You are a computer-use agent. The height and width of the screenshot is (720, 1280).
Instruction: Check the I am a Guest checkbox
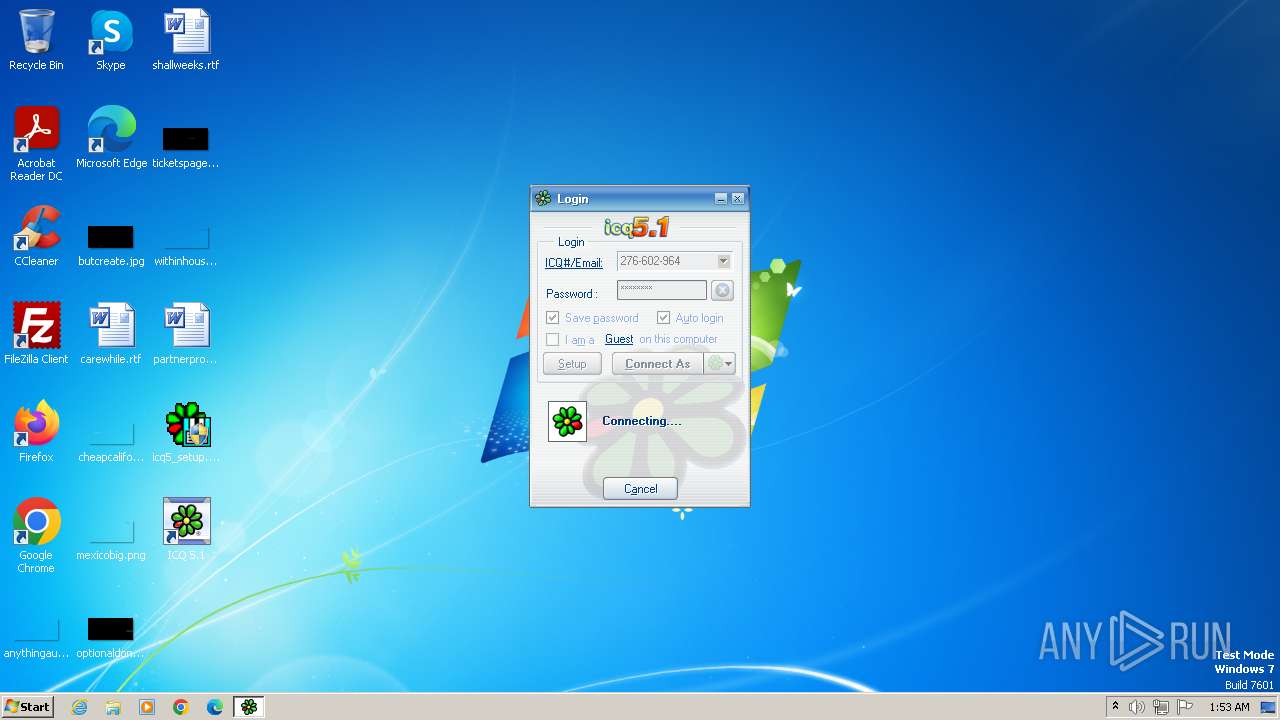coord(552,339)
